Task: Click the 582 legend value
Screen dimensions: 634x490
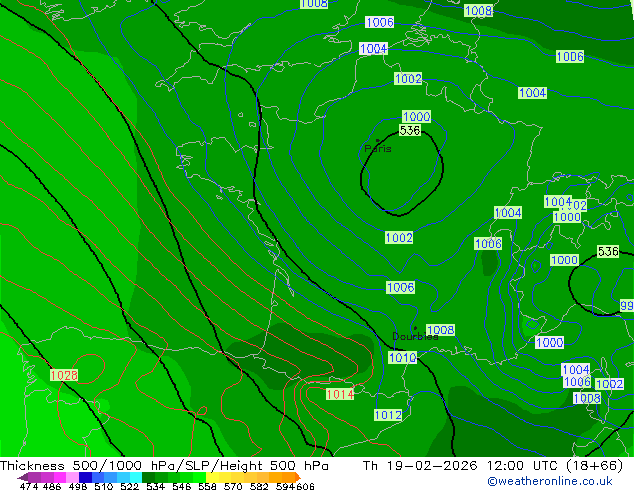Action: (x=259, y=486)
